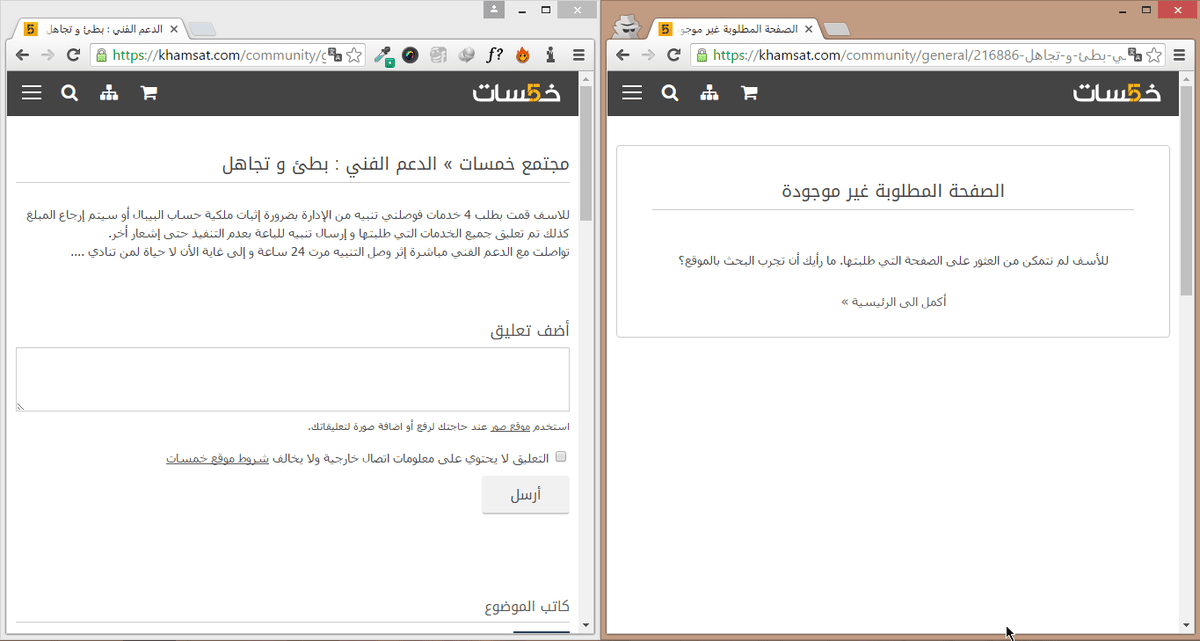
Task: Click the left window vertical scrollbar thumb
Action: point(586,153)
